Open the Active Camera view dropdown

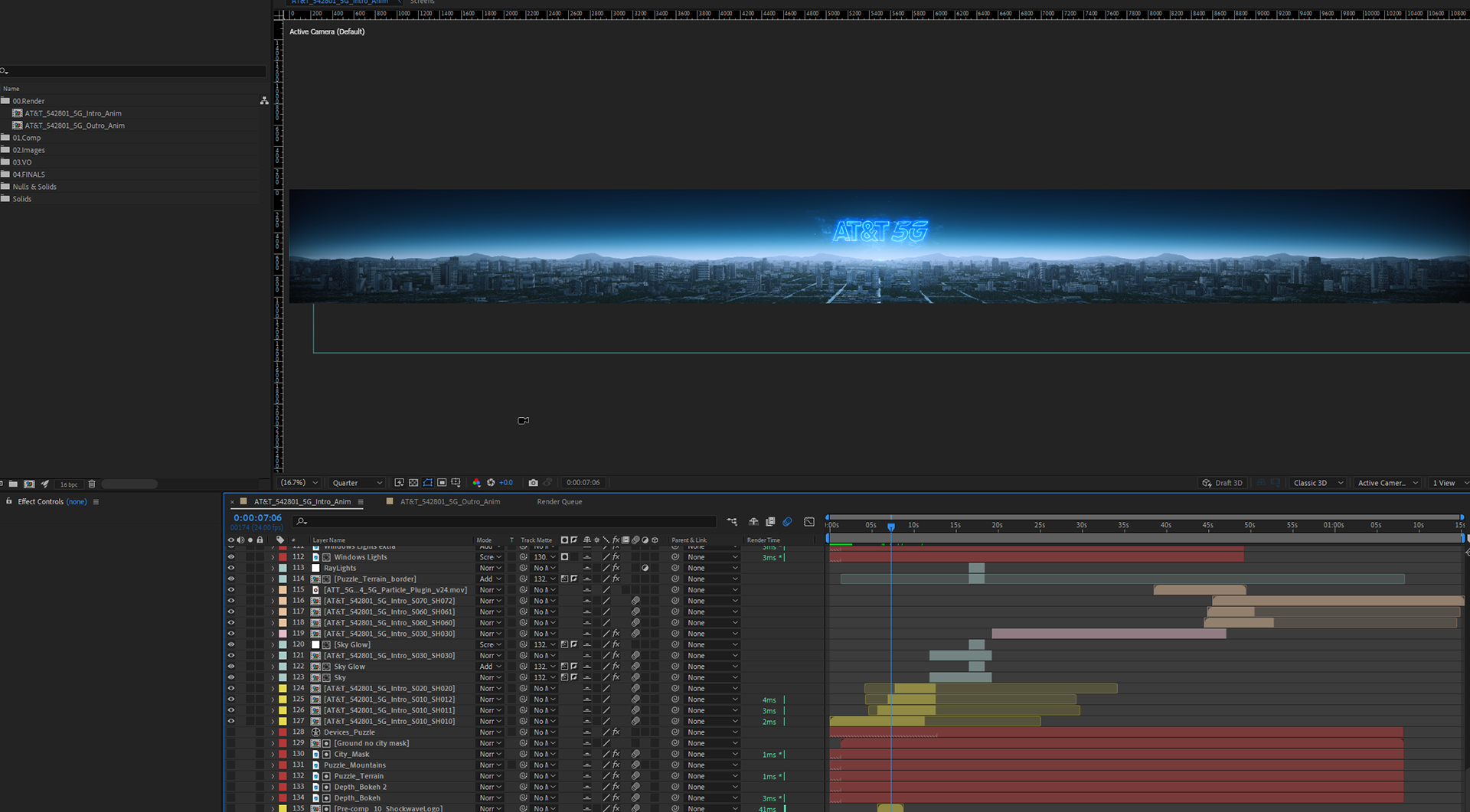pyautogui.click(x=1388, y=483)
